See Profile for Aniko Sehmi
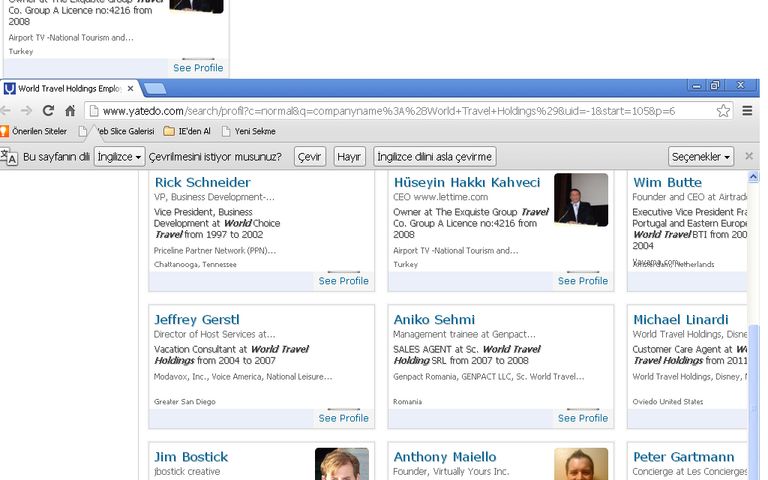This screenshot has width=768, height=480. click(x=583, y=418)
